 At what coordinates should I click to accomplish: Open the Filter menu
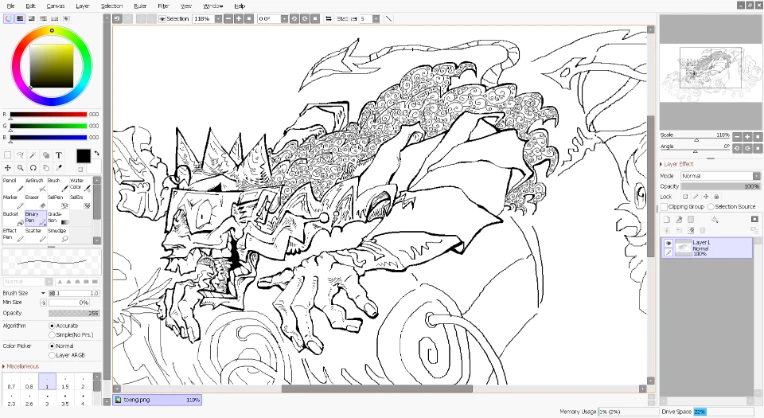163,6
